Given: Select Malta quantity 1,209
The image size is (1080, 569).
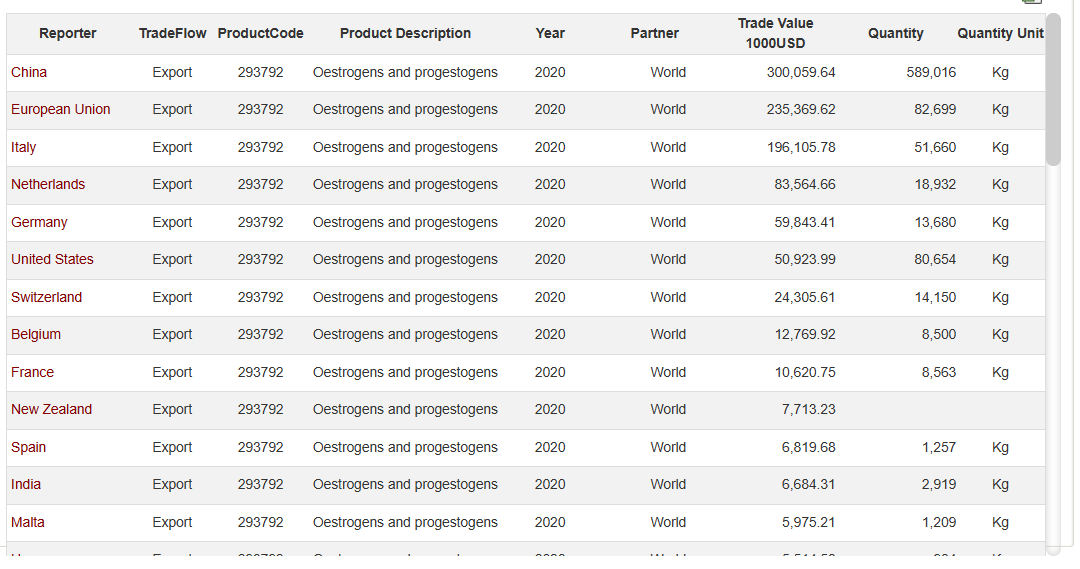Looking at the screenshot, I should (939, 523).
